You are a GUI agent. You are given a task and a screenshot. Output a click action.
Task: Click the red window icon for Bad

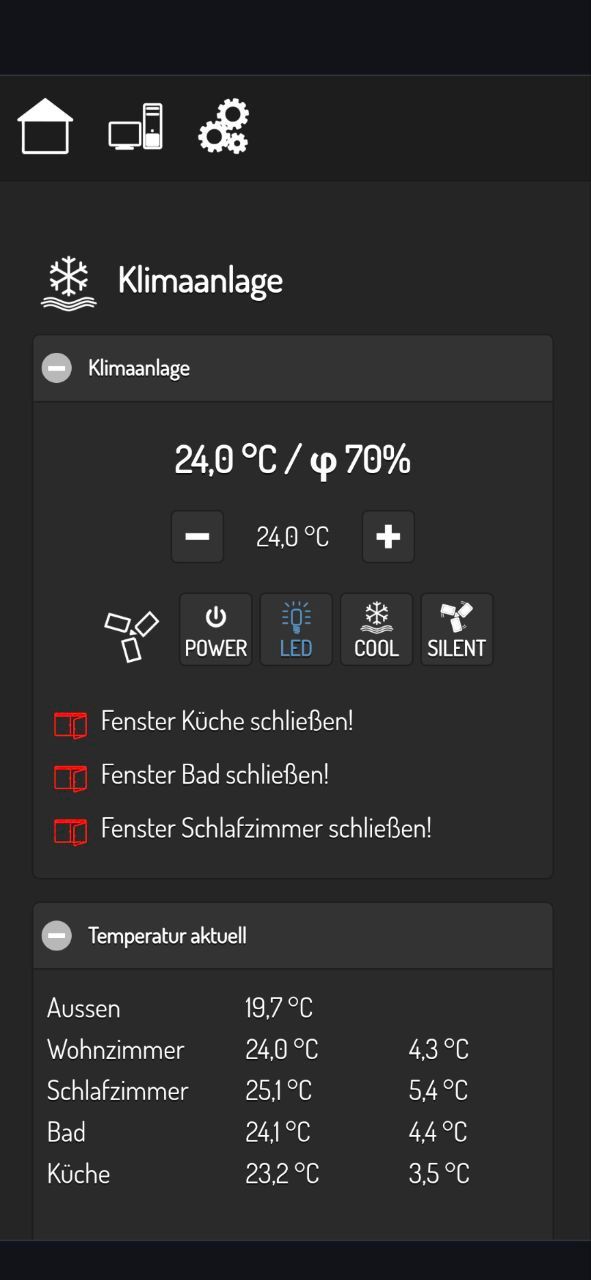tap(71, 778)
